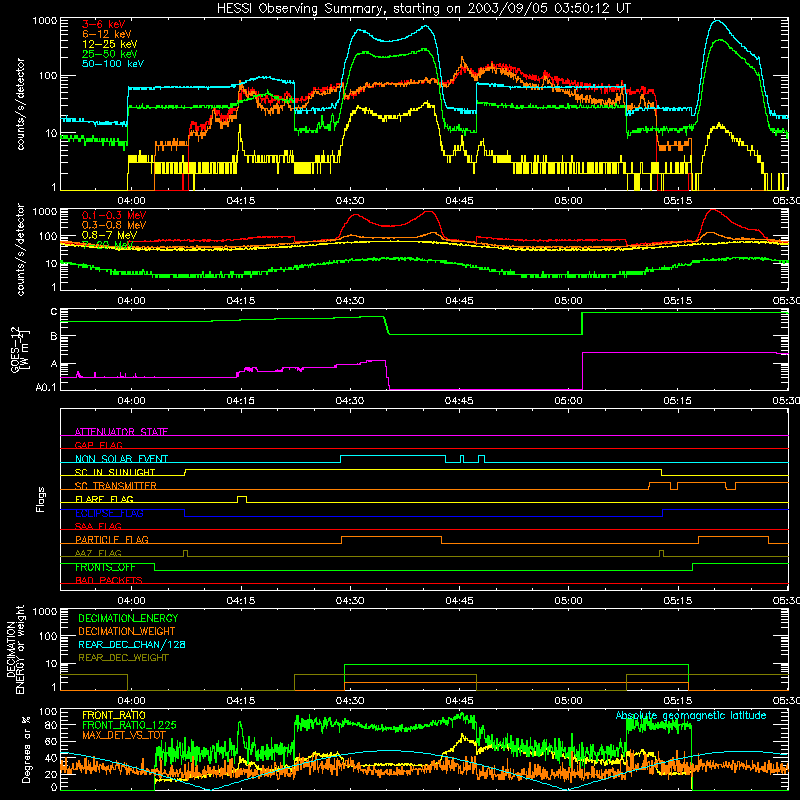The height and width of the screenshot is (800, 800).
Task: Select the cyan 50-100 keV legend label
Action: (x=113, y=64)
